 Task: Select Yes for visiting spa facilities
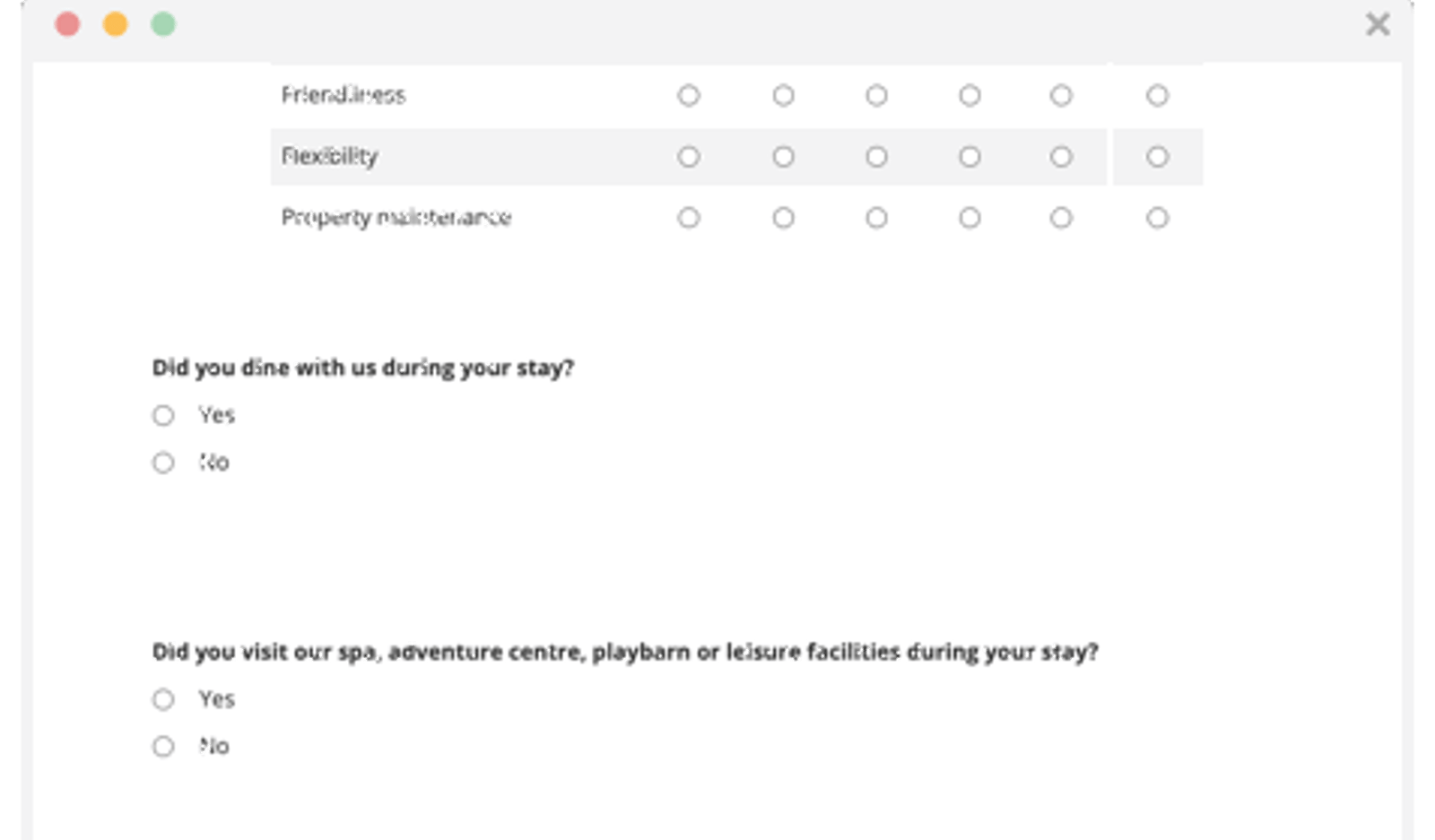pos(163,699)
